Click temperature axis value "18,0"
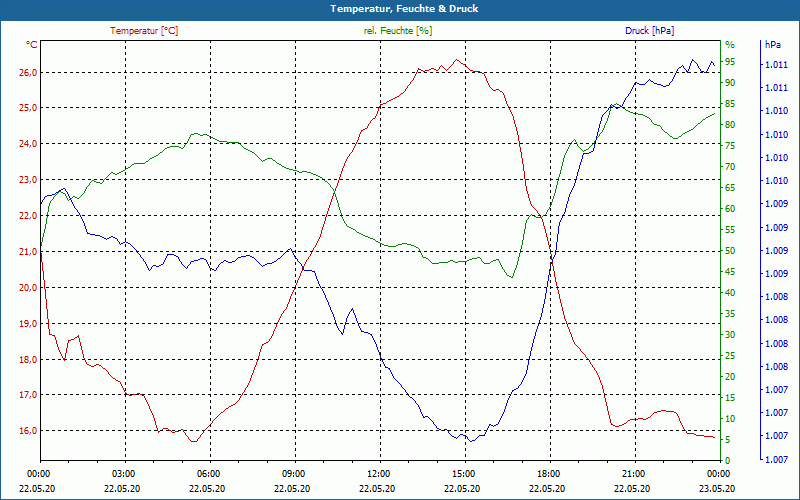Image resolution: width=800 pixels, height=500 pixels. [29, 360]
